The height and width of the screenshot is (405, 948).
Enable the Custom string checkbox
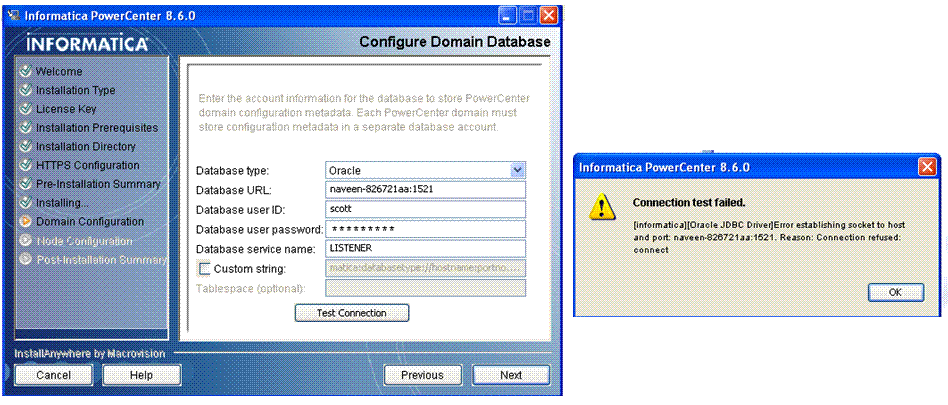click(x=205, y=268)
